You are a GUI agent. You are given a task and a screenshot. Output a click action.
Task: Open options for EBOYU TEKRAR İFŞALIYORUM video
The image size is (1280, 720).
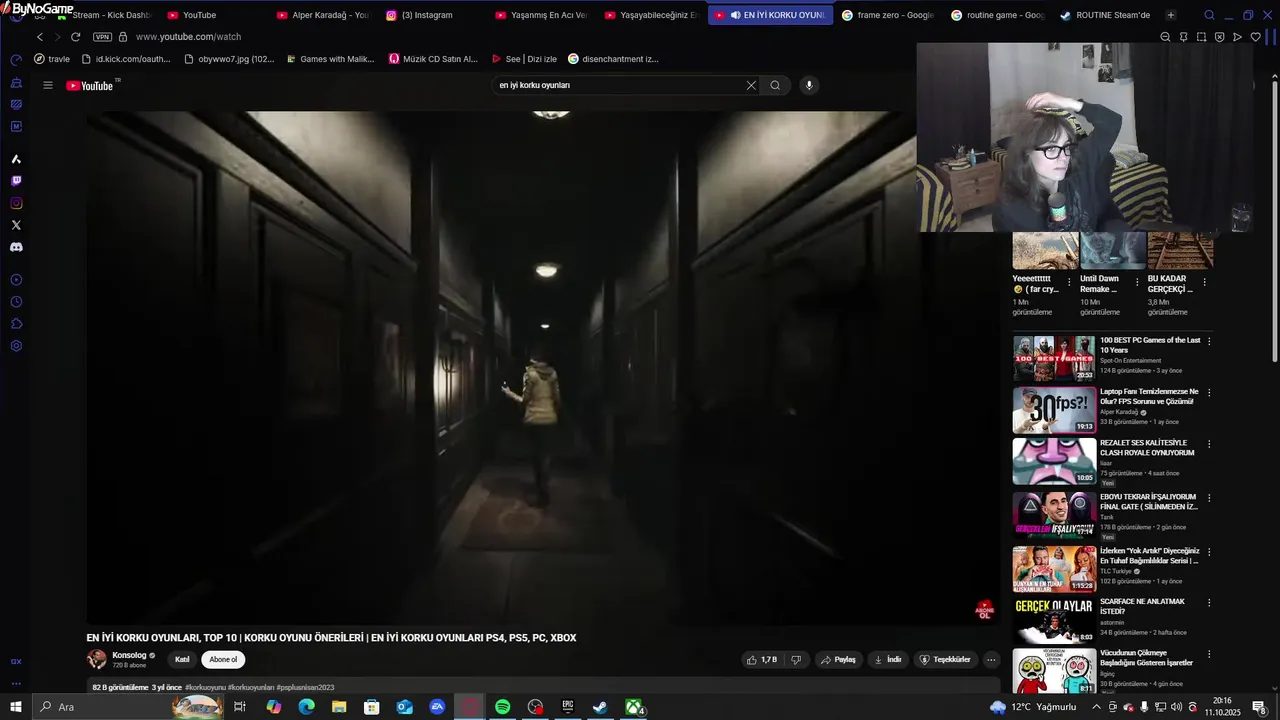tap(1209, 498)
